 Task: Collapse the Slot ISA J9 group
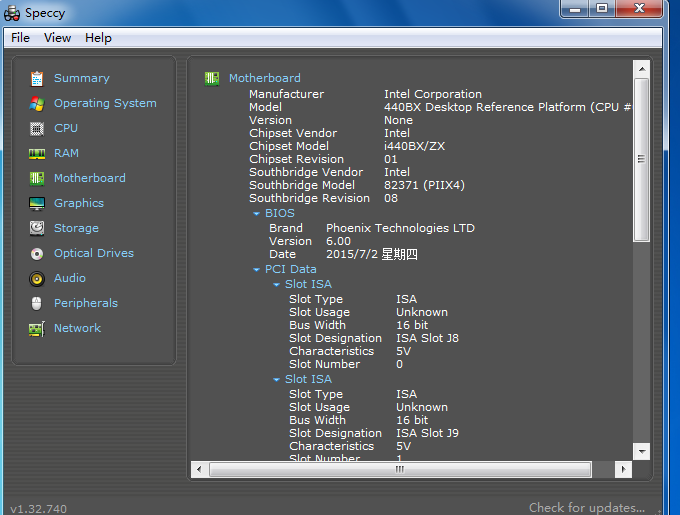(276, 380)
